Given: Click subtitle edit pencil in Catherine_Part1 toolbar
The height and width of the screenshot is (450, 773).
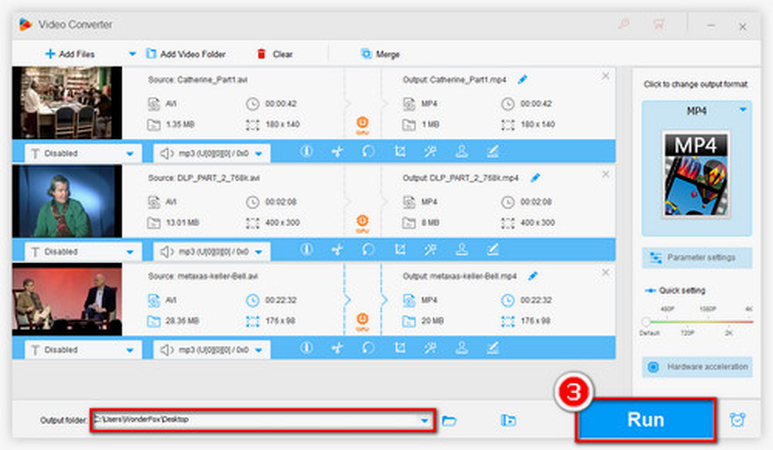Looking at the screenshot, I should pyautogui.click(x=492, y=151).
